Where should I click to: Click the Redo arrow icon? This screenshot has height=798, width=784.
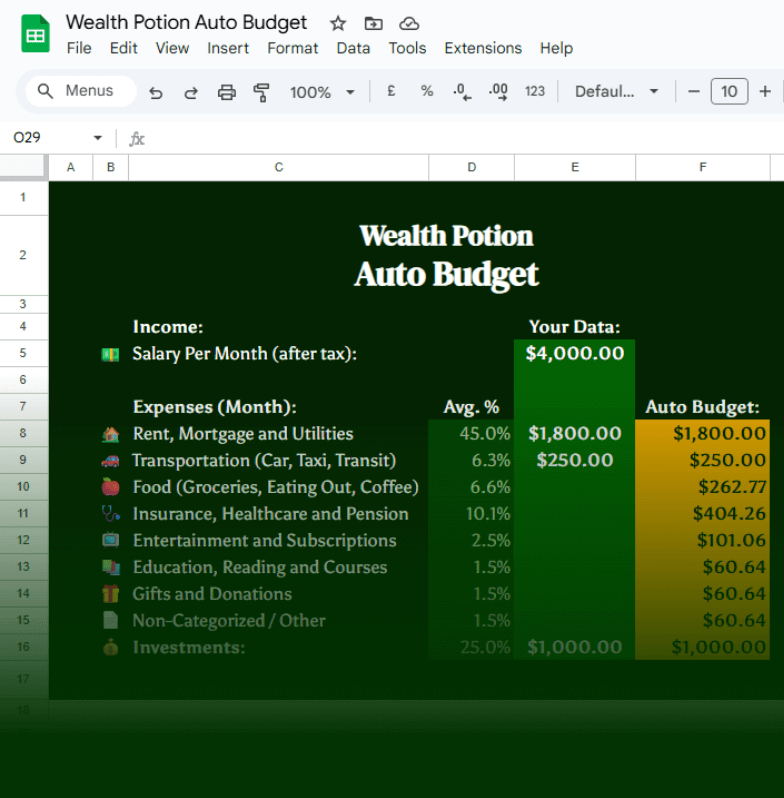(191, 92)
